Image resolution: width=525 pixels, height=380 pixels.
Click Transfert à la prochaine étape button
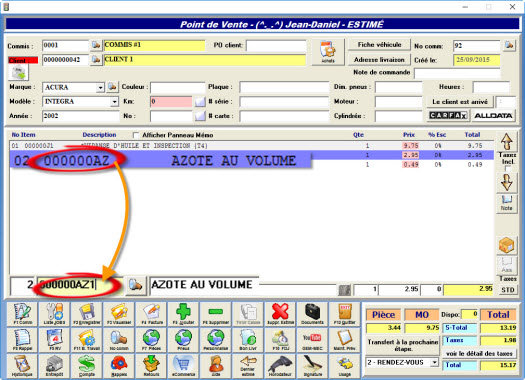pos(403,345)
